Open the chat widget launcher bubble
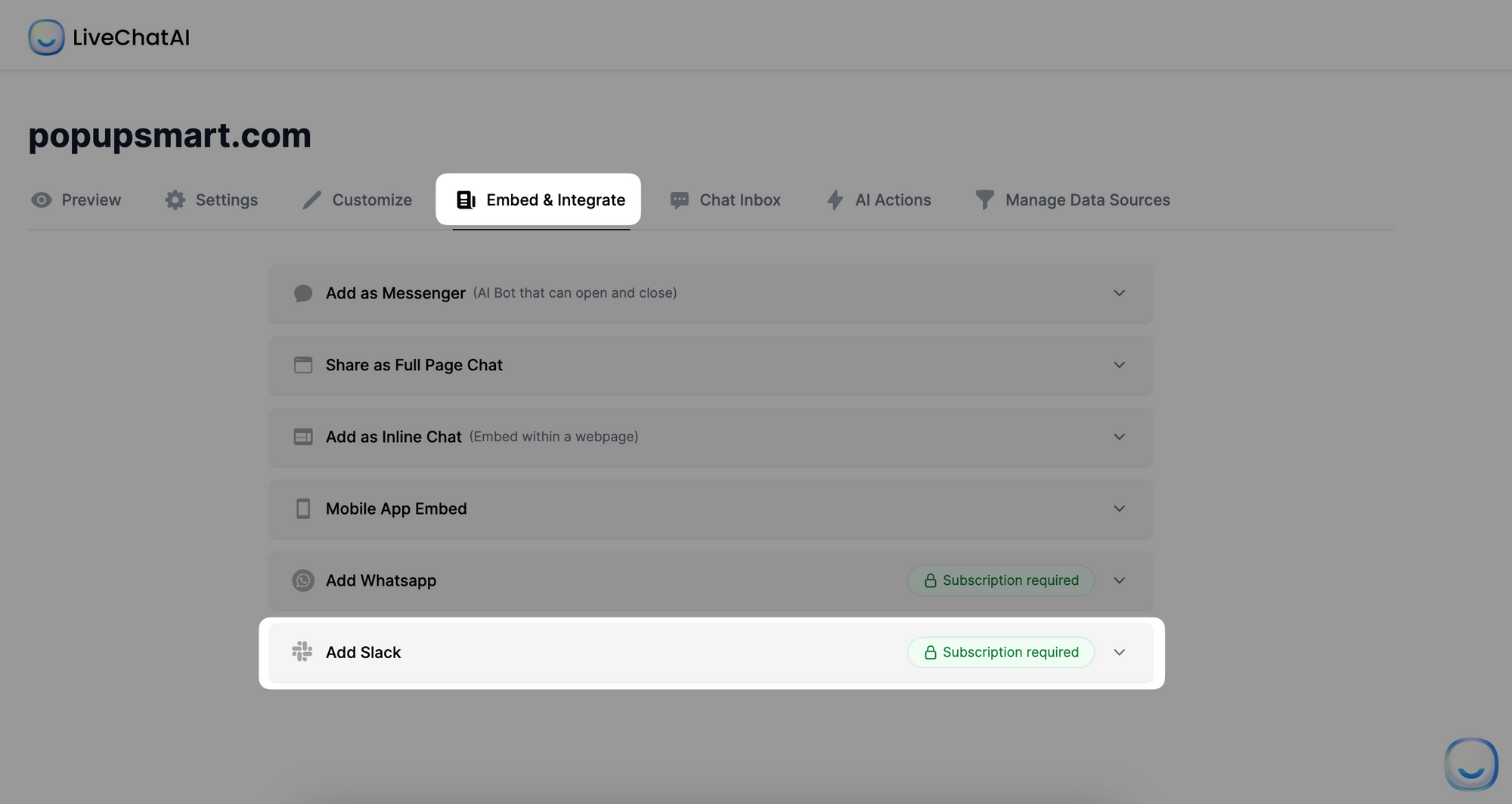 point(1471,764)
